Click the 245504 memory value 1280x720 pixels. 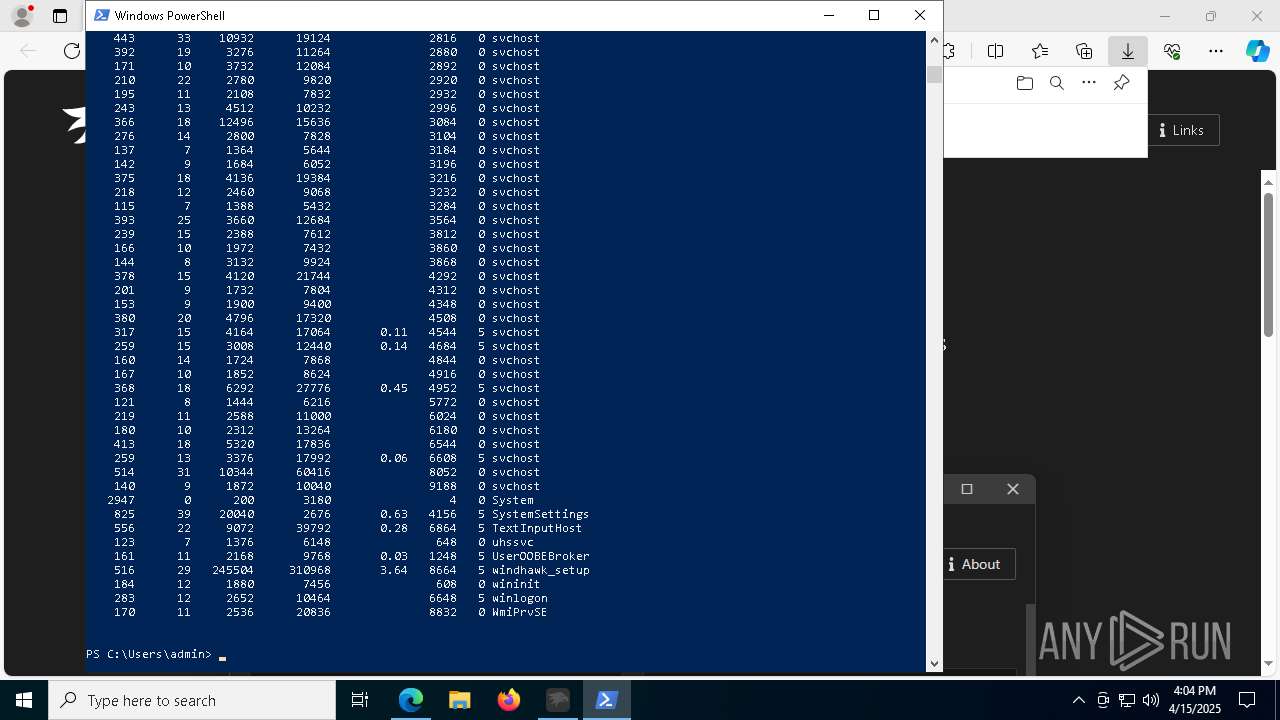(x=233, y=570)
